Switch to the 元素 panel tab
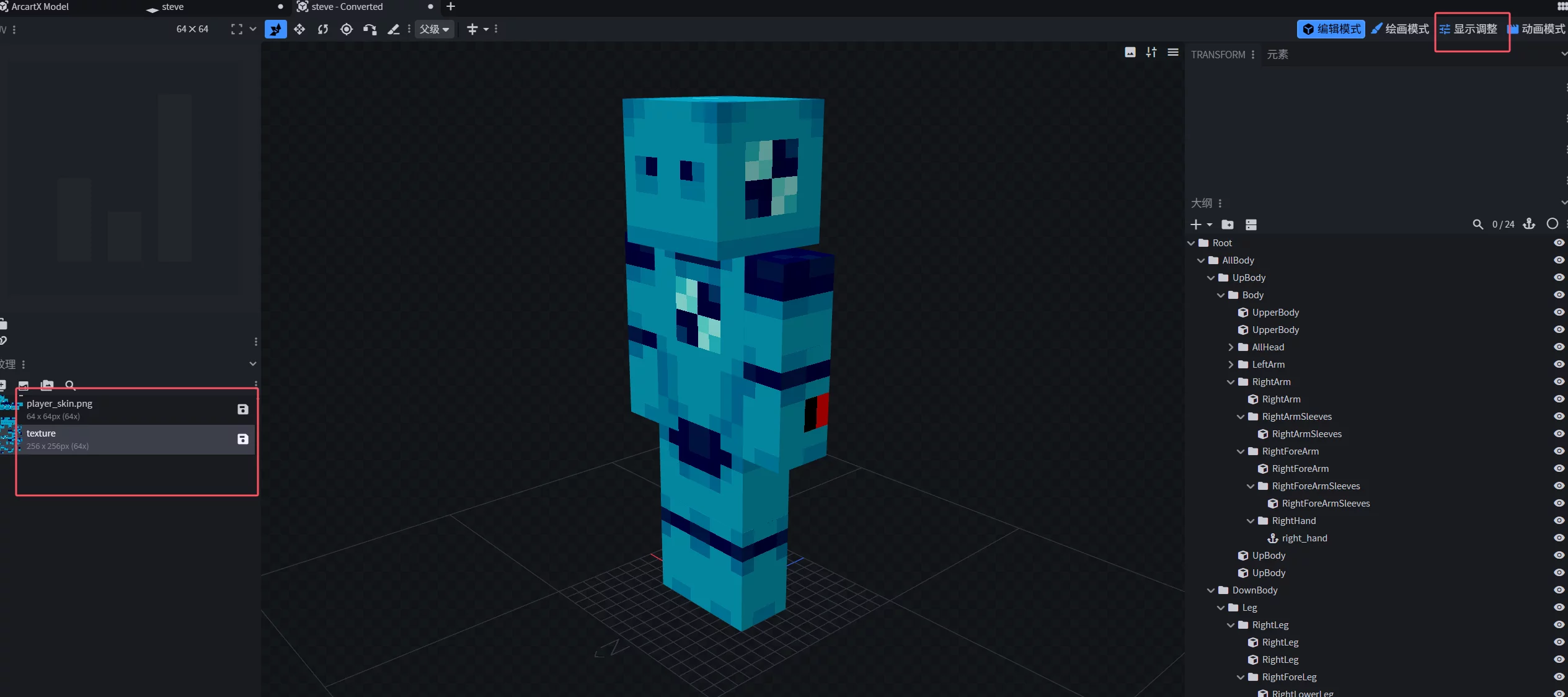The width and height of the screenshot is (1568, 697). 1277,55
